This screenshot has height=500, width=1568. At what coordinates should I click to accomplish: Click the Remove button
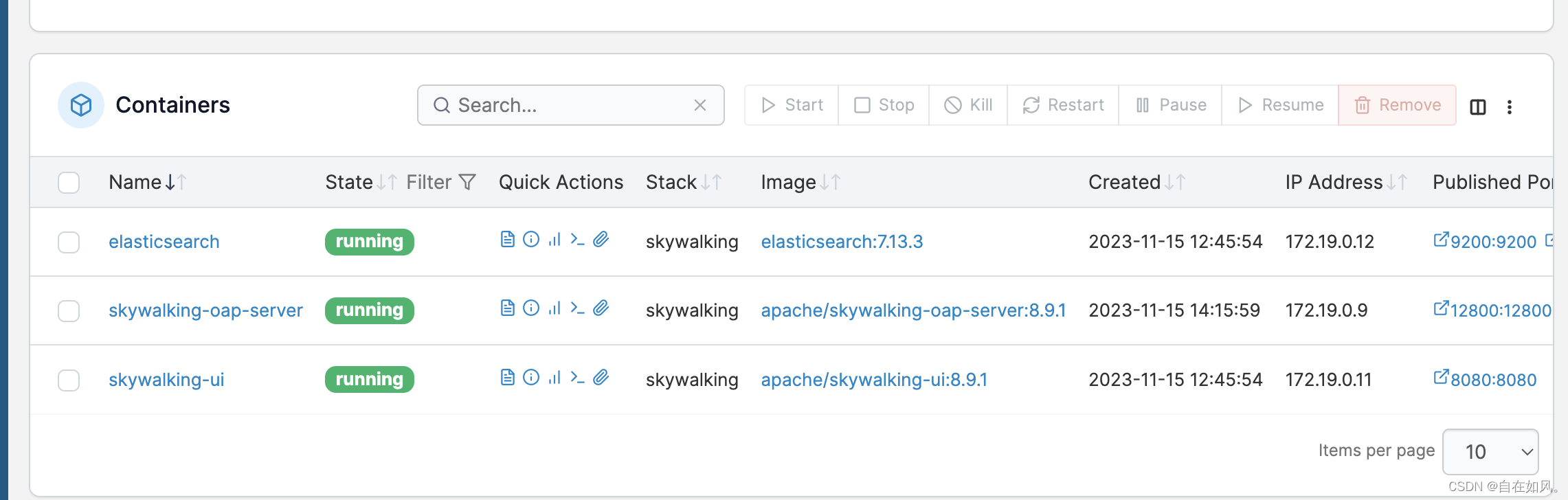pos(1397,105)
